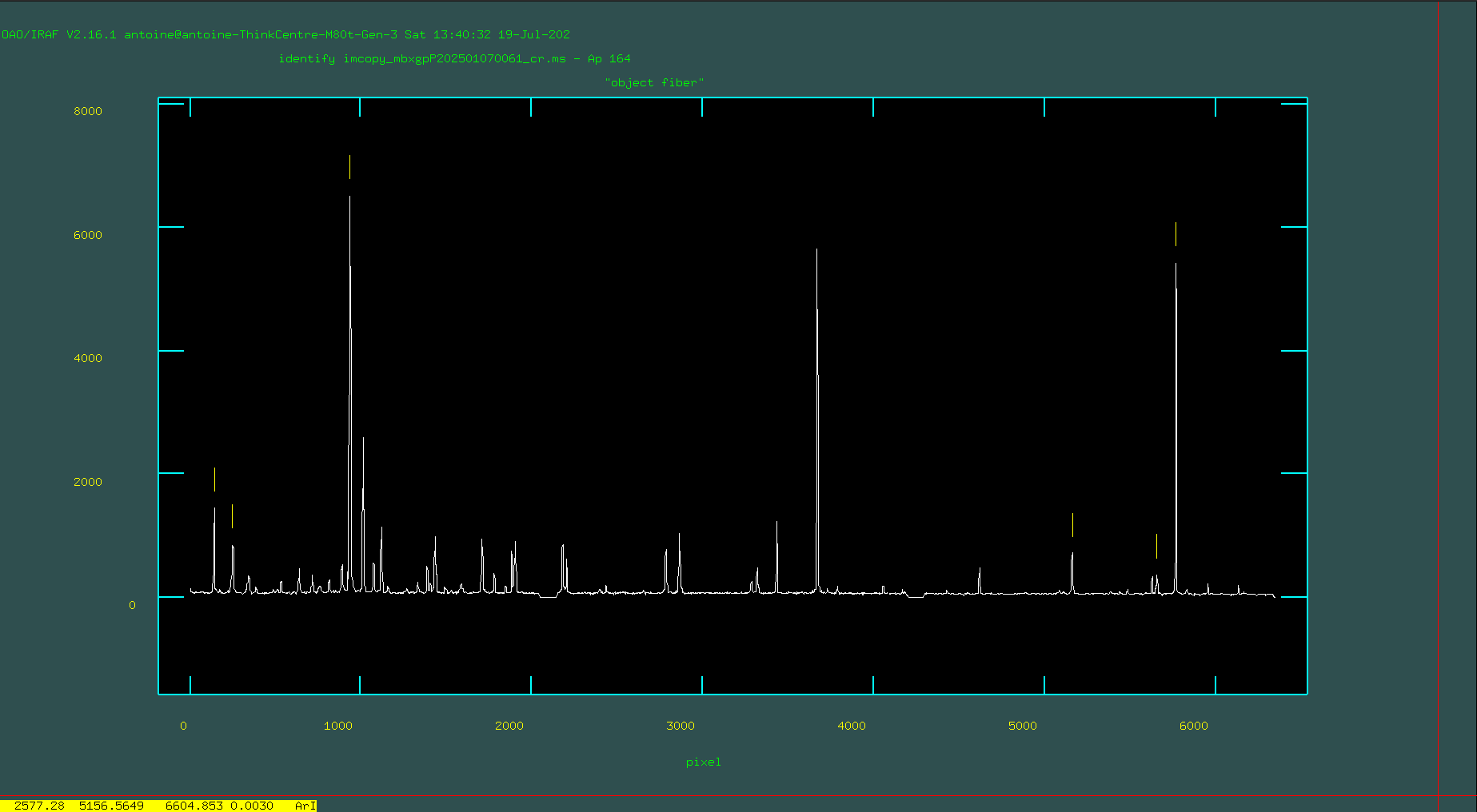
Task: Click the status bar residual 0.0030
Action: [x=252, y=806]
